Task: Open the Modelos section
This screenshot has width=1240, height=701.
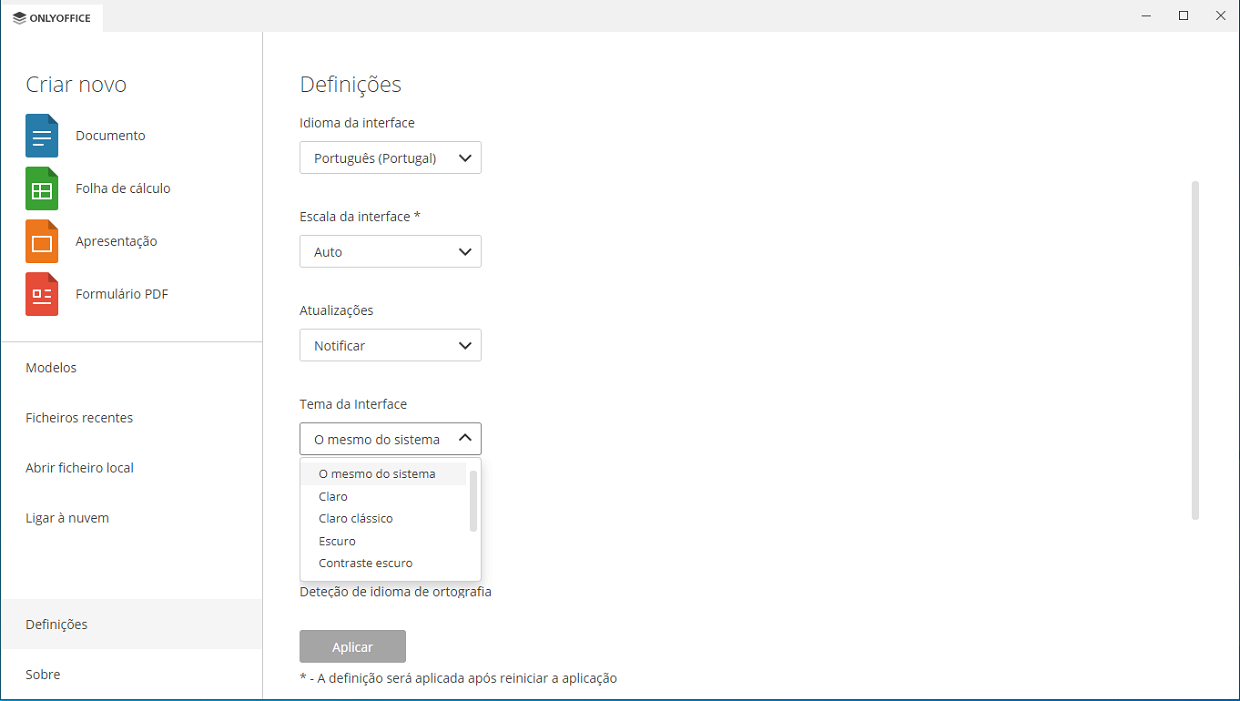Action: pos(131,368)
